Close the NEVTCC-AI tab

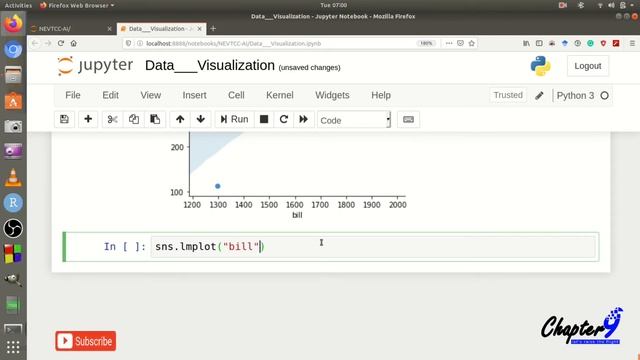click(x=109, y=29)
